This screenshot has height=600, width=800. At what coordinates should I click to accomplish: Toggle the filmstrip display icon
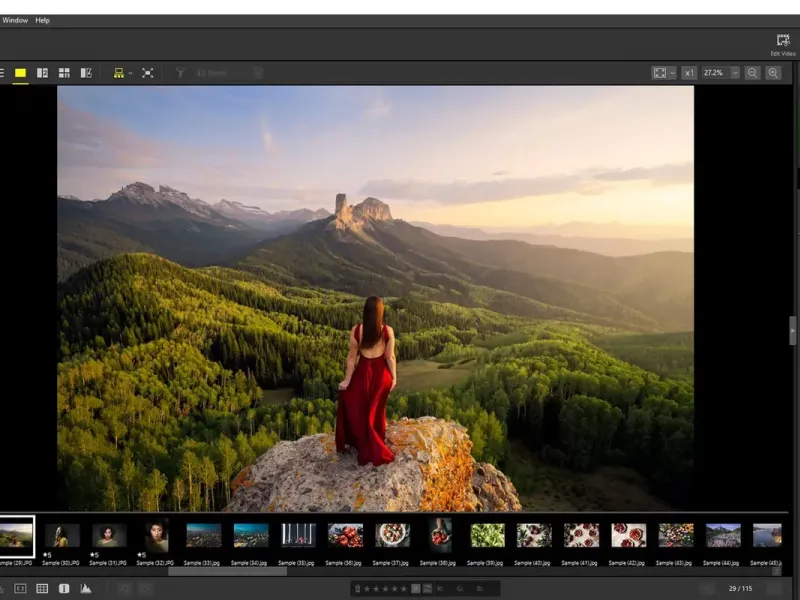pos(118,73)
